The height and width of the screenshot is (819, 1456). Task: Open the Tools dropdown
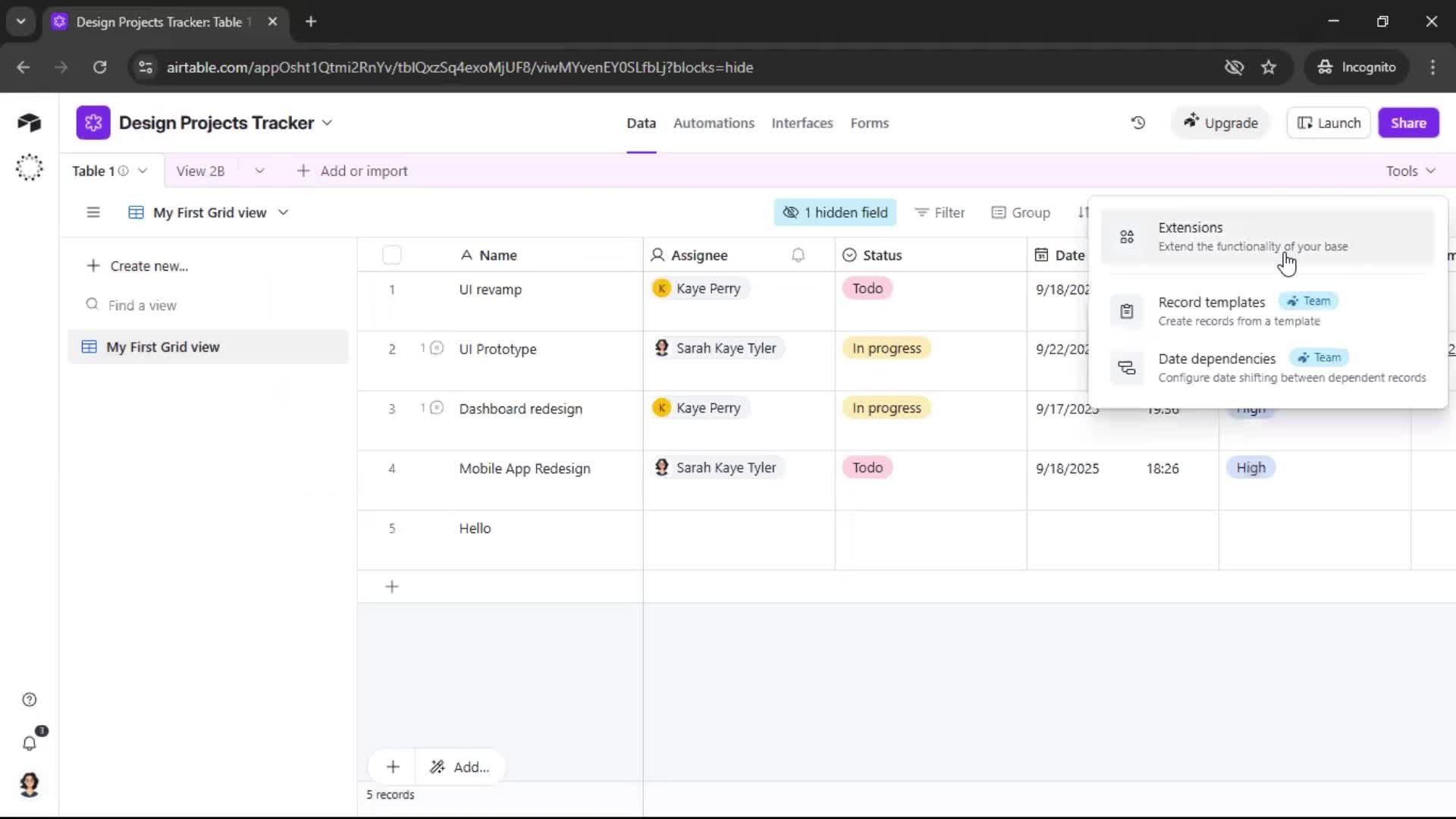point(1410,171)
